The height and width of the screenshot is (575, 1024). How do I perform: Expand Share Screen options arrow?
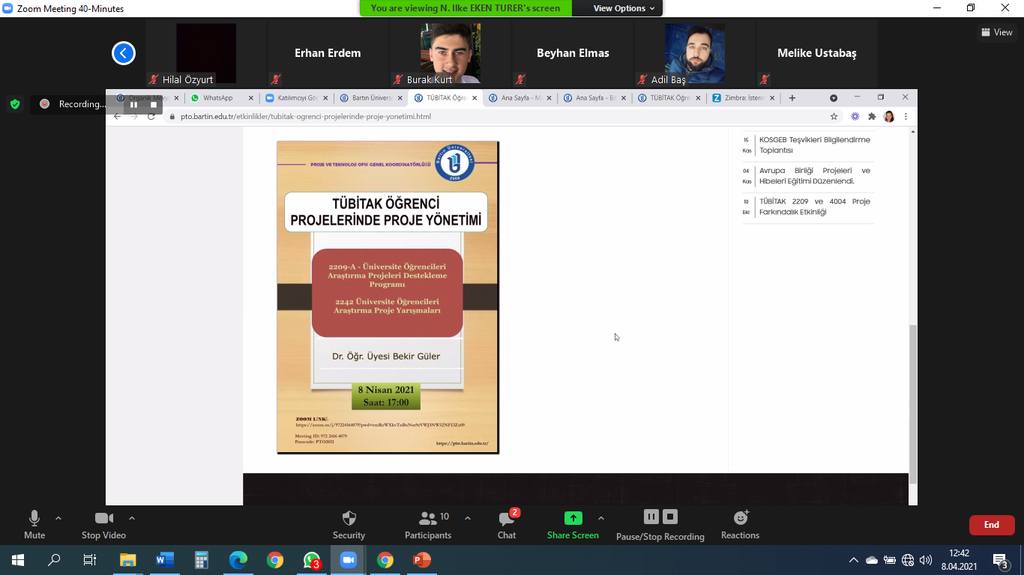[x=601, y=518]
